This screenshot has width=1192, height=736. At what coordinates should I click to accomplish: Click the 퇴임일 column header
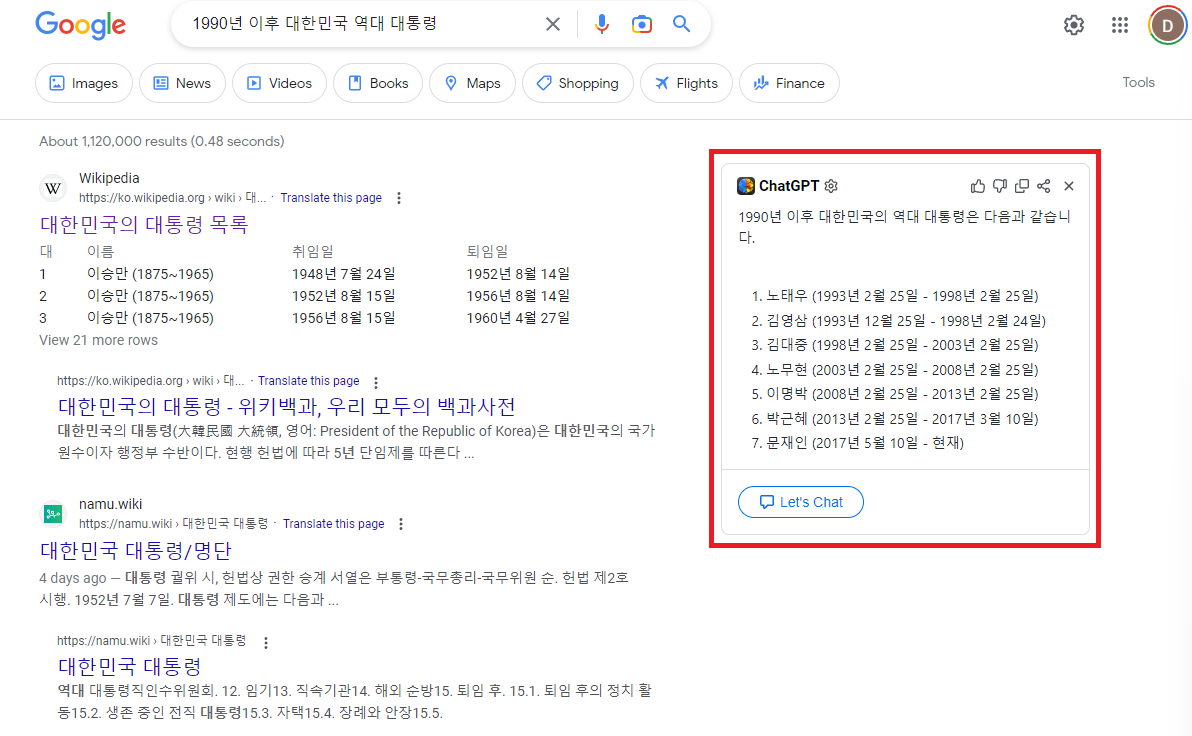(x=487, y=251)
